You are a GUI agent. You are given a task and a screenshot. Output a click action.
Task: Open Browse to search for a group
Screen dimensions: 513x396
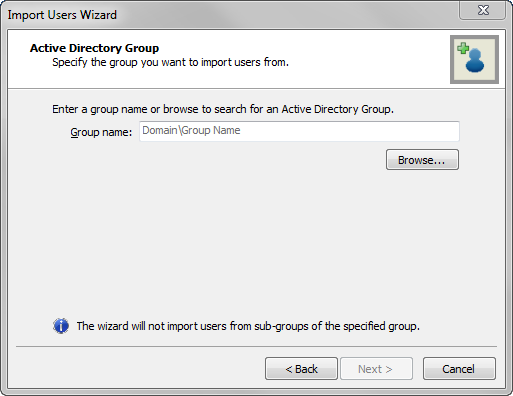[422, 160]
